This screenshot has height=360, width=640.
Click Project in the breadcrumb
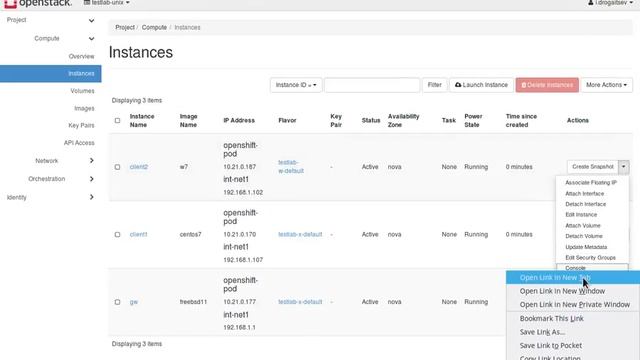(x=125, y=27)
